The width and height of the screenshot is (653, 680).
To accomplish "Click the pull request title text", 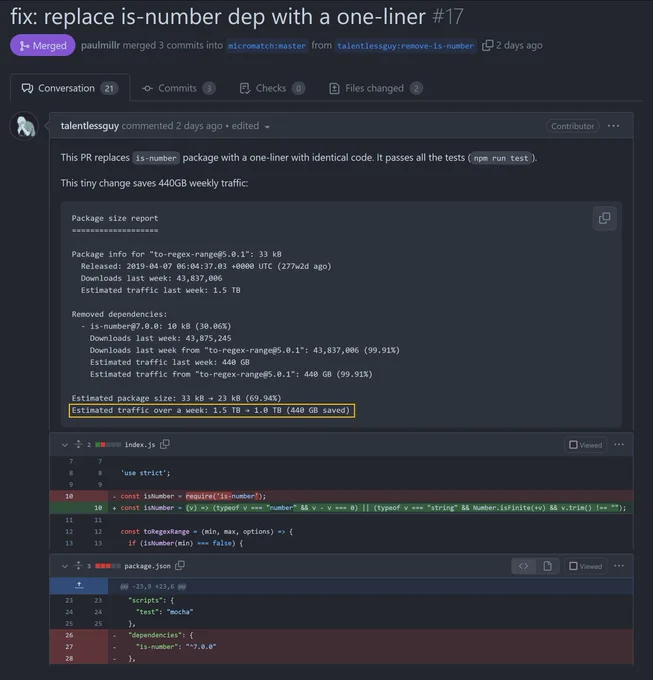I will click(x=218, y=16).
